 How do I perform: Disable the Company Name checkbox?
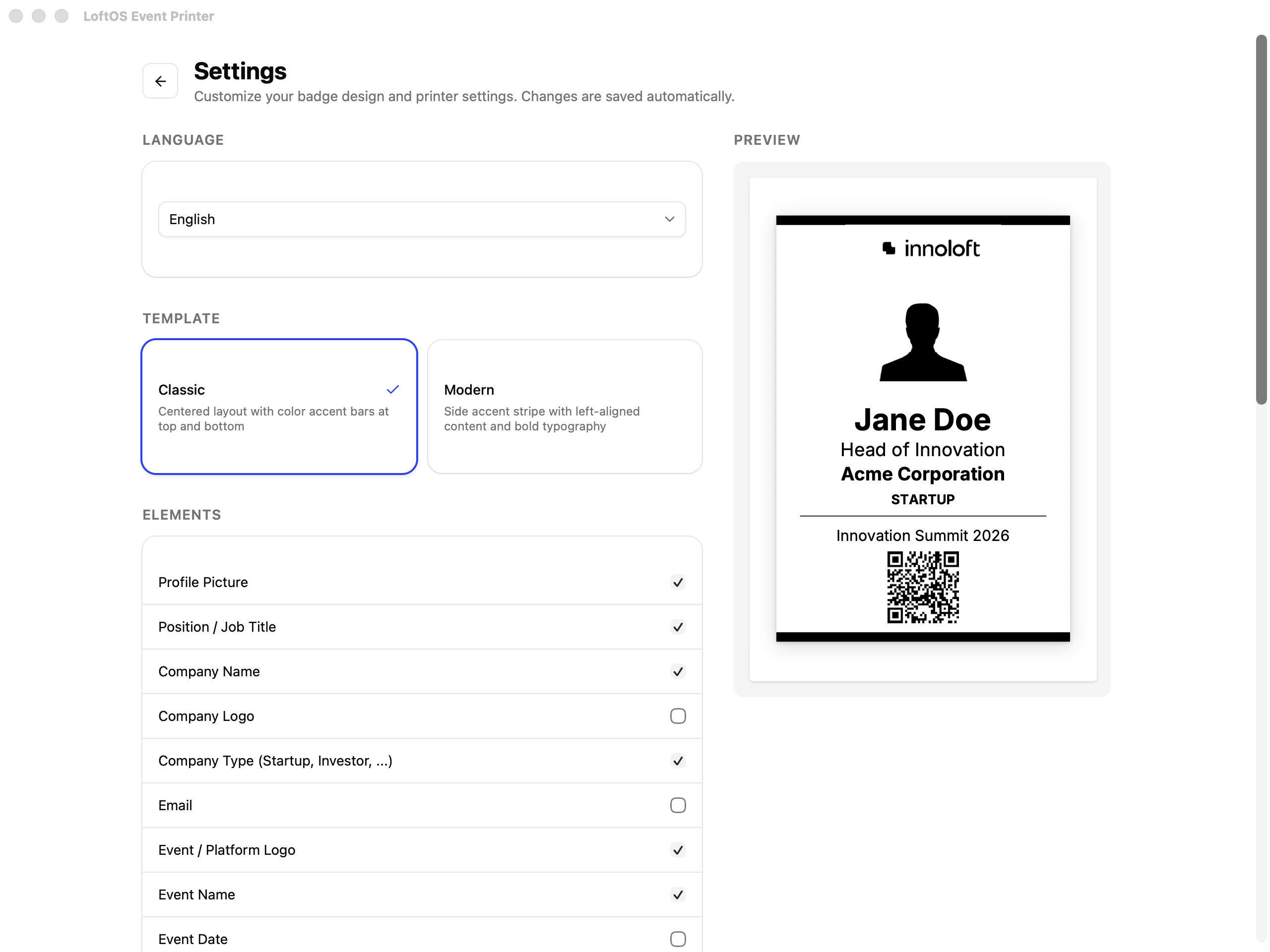pos(678,672)
